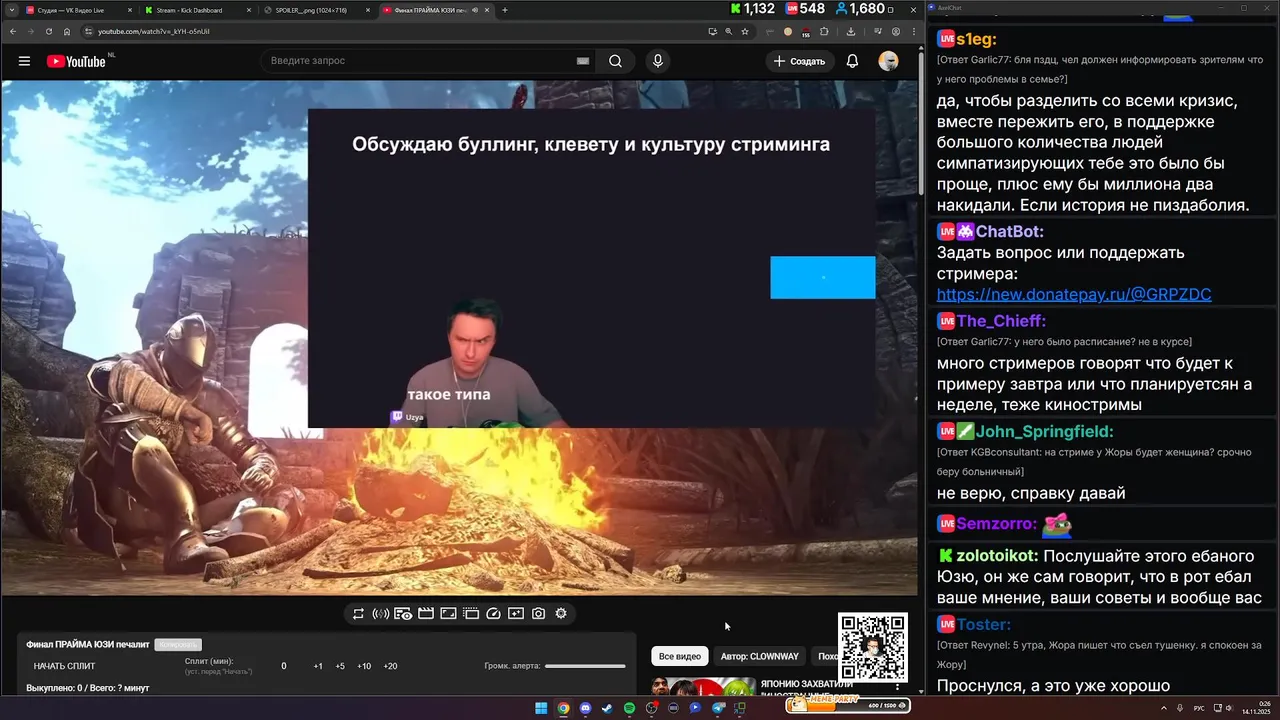Open the donatepay.ru link in chat
This screenshot has width=1280, height=720.
[1074, 294]
